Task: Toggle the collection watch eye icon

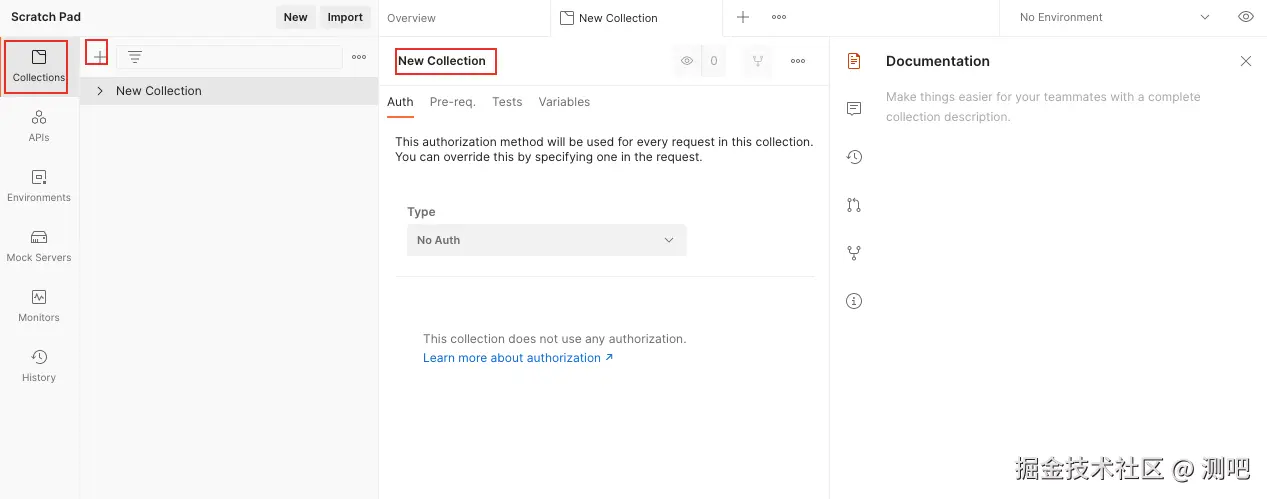Action: (x=687, y=61)
